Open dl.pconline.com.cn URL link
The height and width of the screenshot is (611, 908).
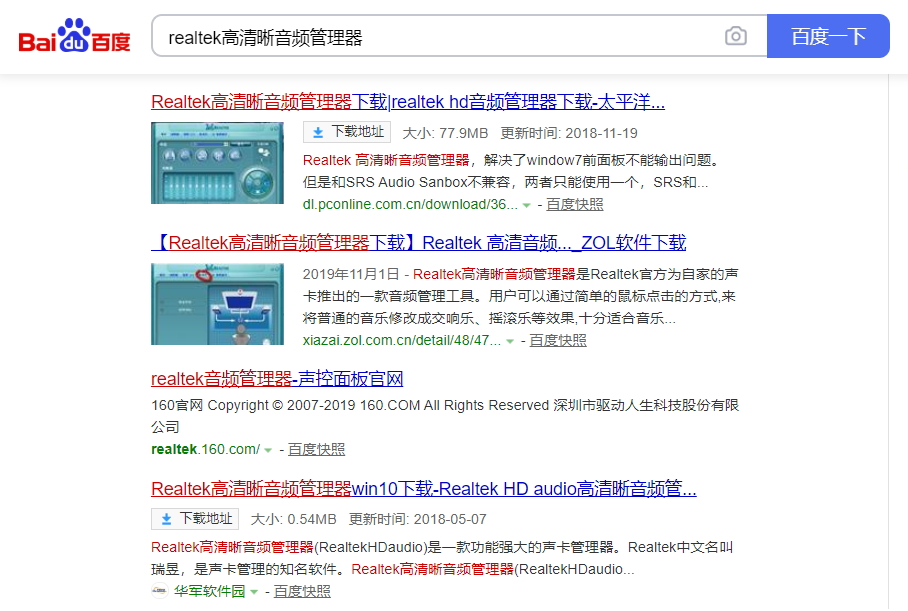(x=410, y=204)
